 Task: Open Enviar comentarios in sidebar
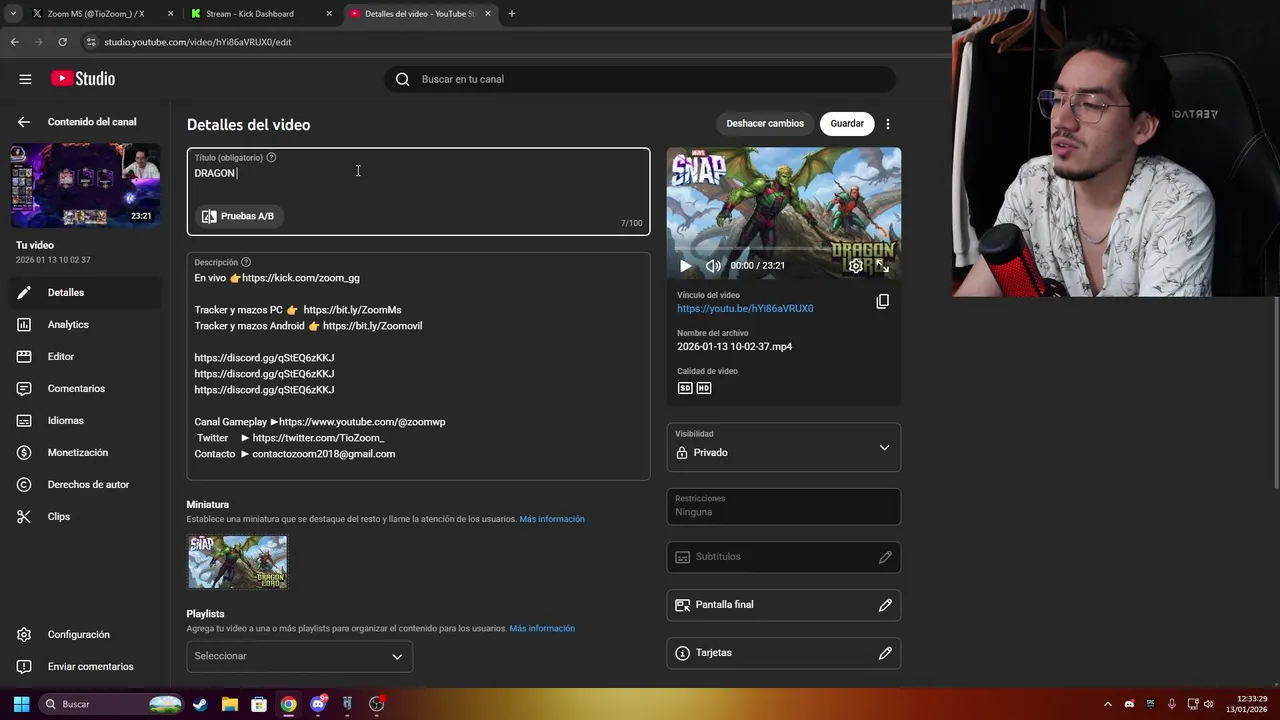(x=85, y=667)
